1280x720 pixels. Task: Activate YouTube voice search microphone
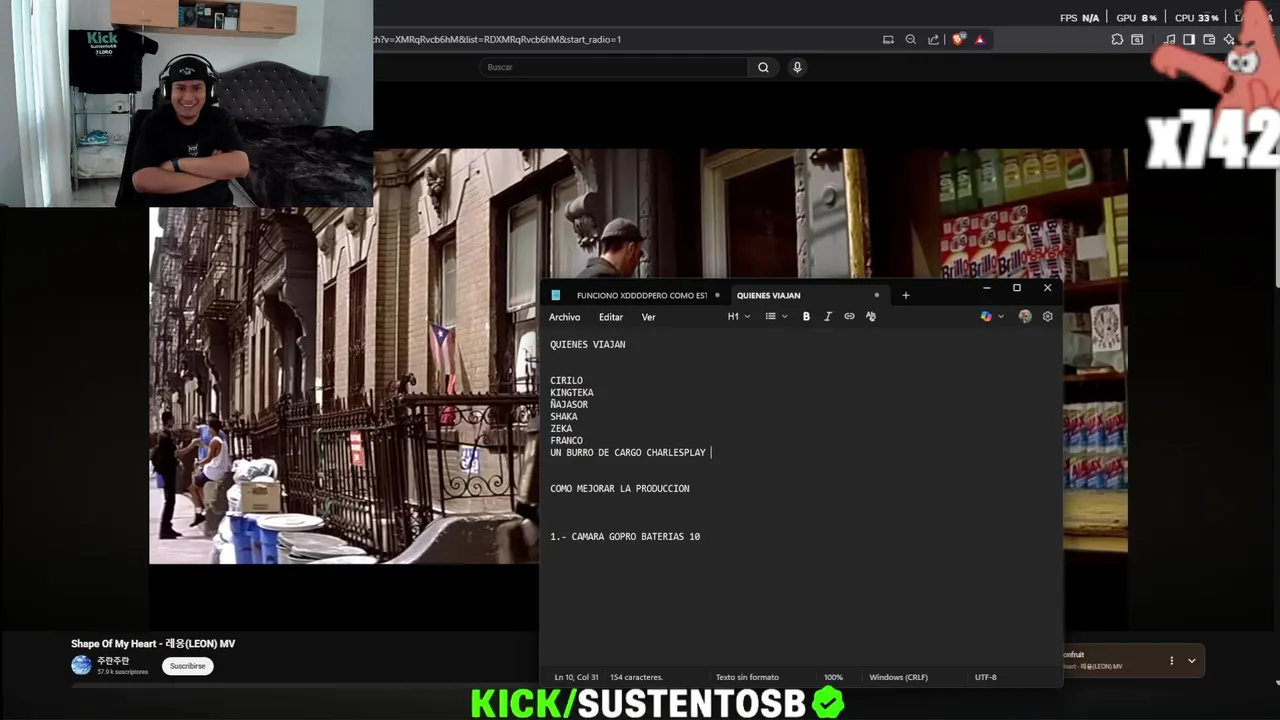point(797,67)
